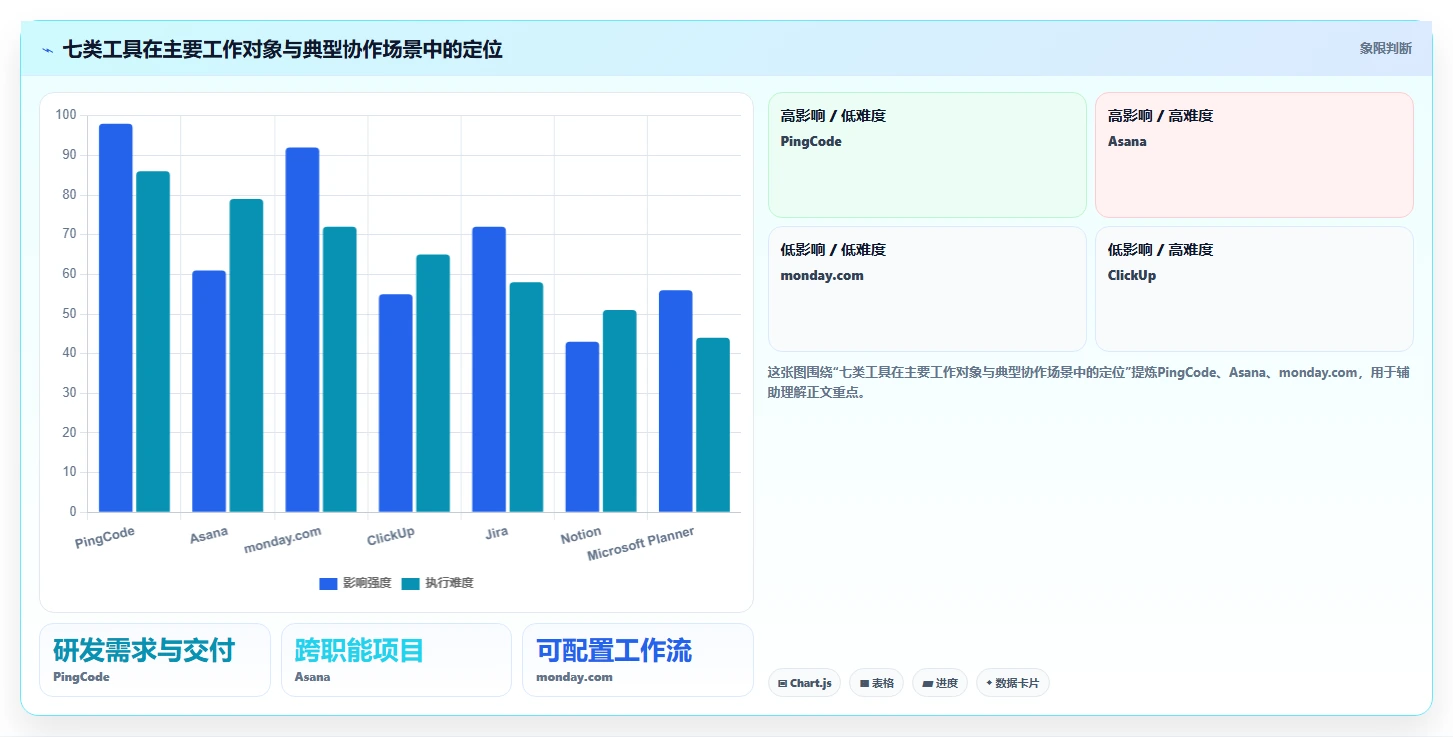Click the Jira x-axis label
The image size is (1453, 737).
[497, 533]
